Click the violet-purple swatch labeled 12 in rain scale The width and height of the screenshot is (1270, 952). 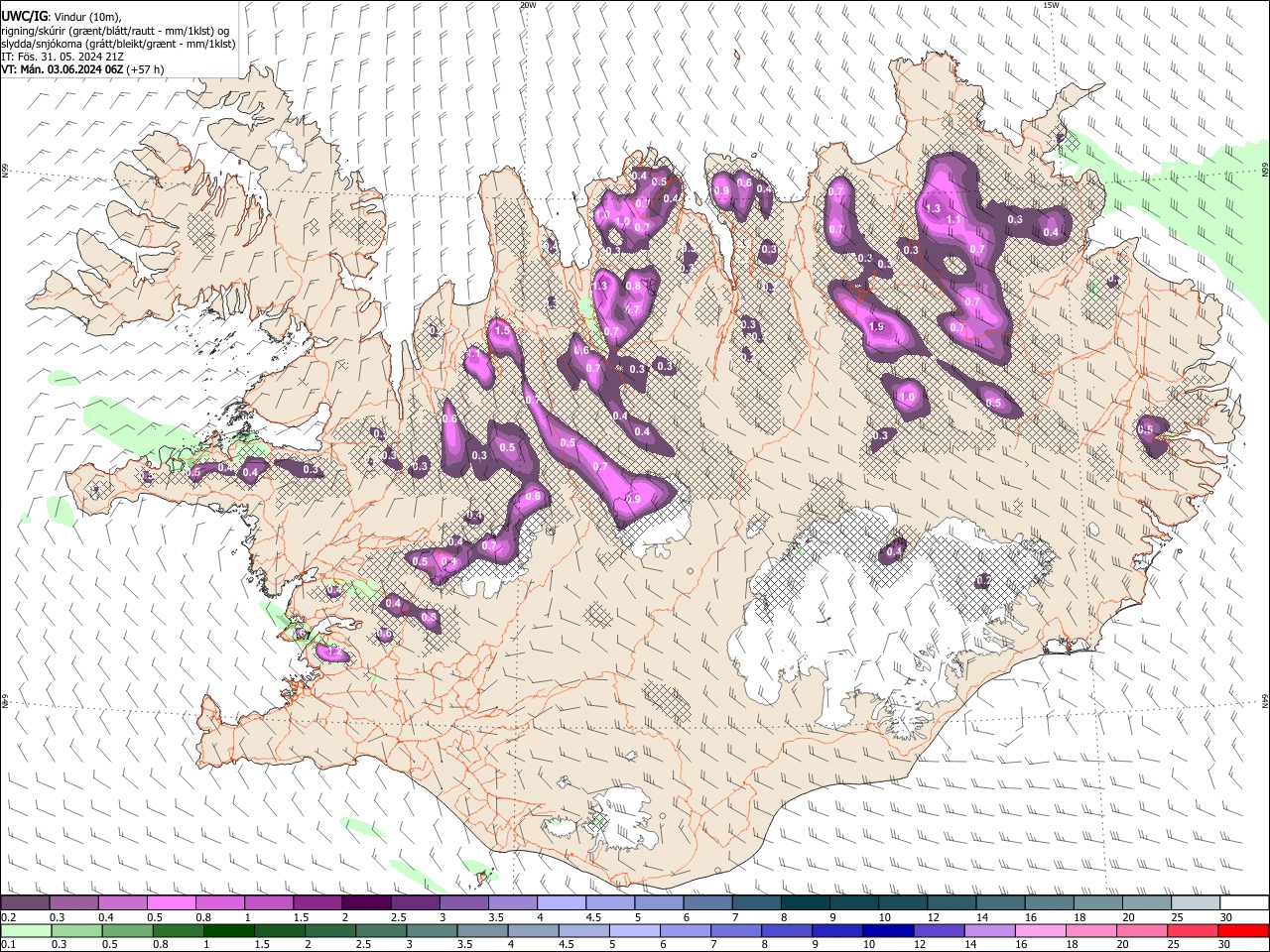(939, 931)
